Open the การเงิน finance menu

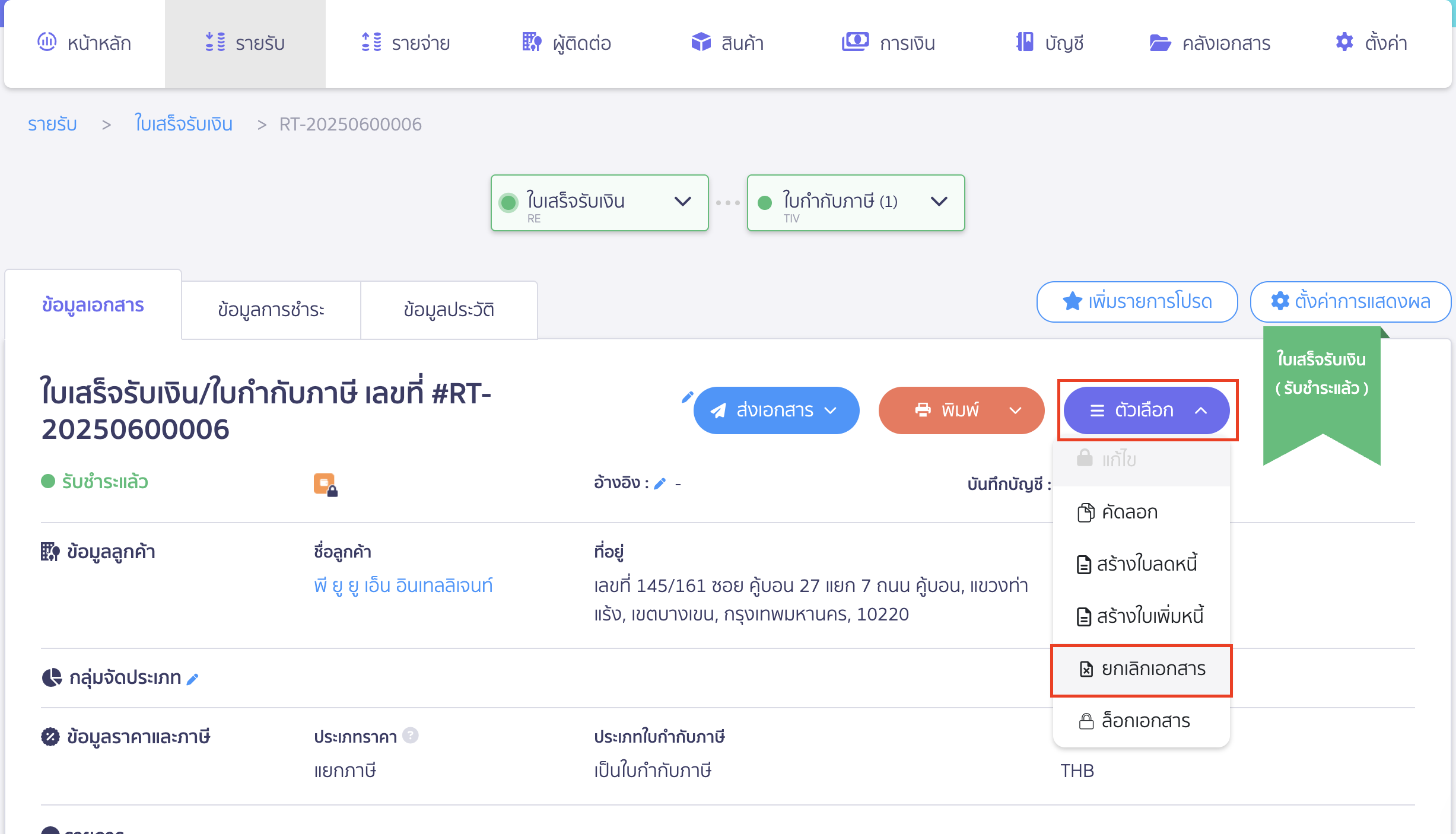click(888, 43)
